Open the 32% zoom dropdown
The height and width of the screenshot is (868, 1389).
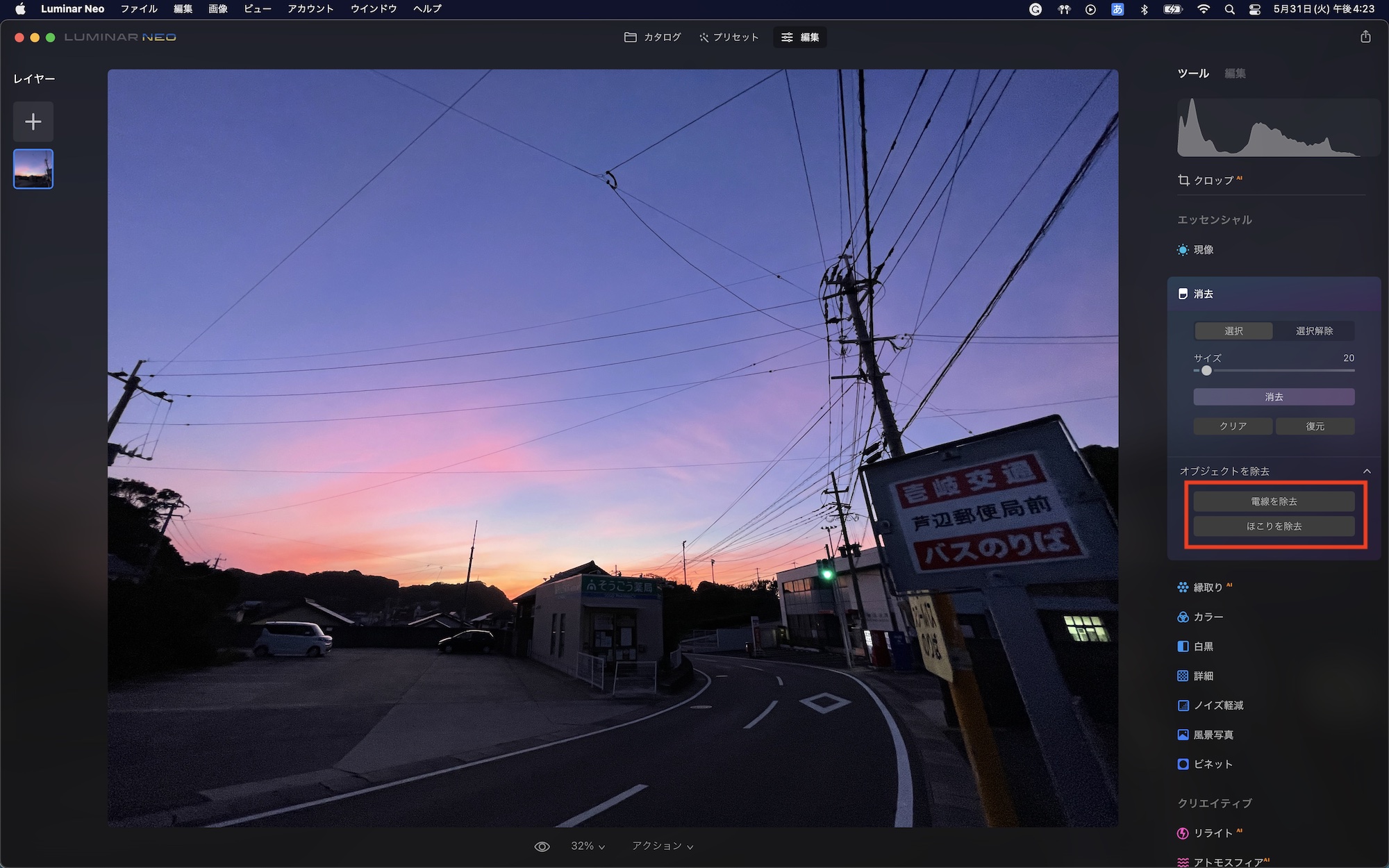click(588, 846)
